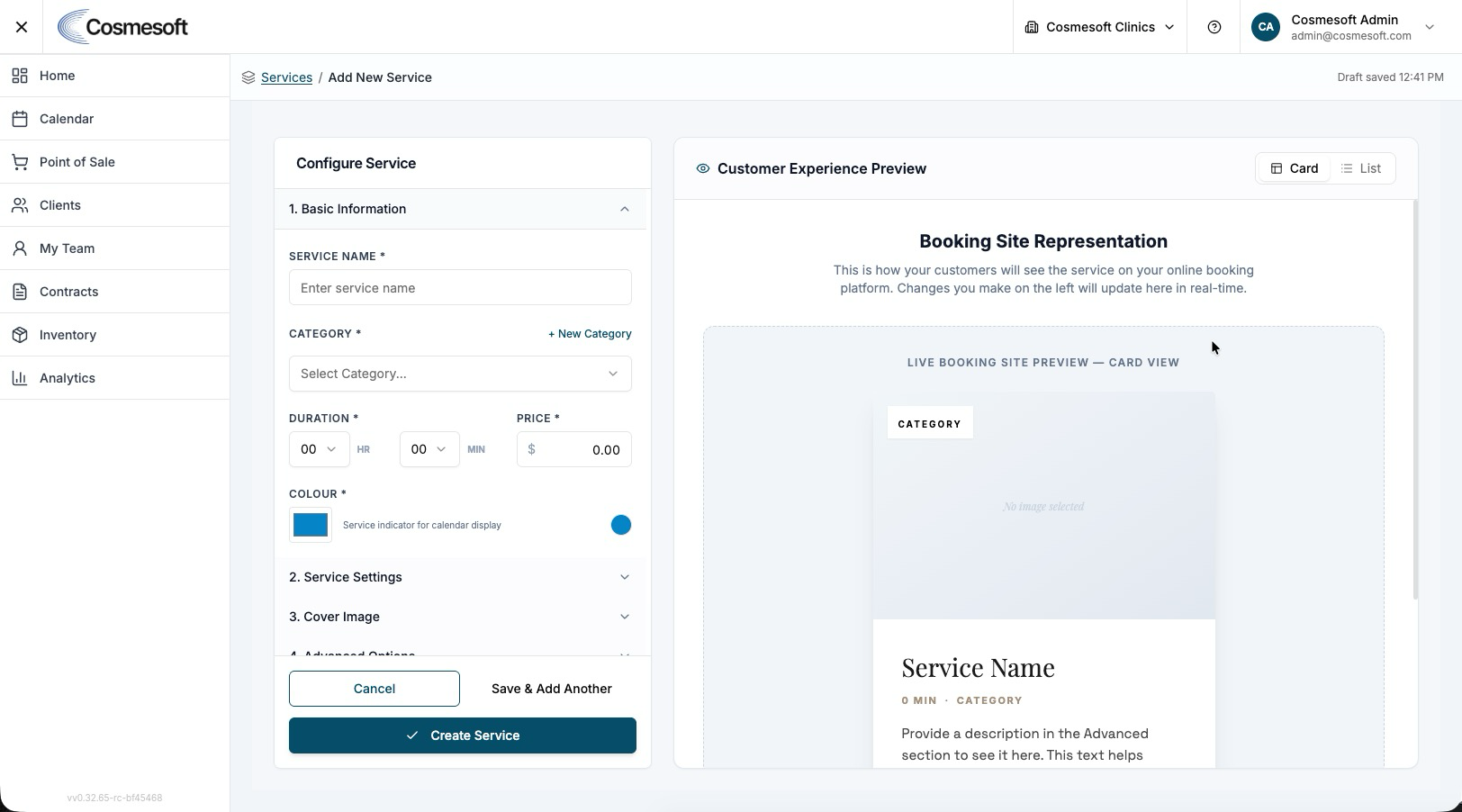This screenshot has height=812, width=1462.
Task: Focus the Service Name input field
Action: tap(460, 288)
